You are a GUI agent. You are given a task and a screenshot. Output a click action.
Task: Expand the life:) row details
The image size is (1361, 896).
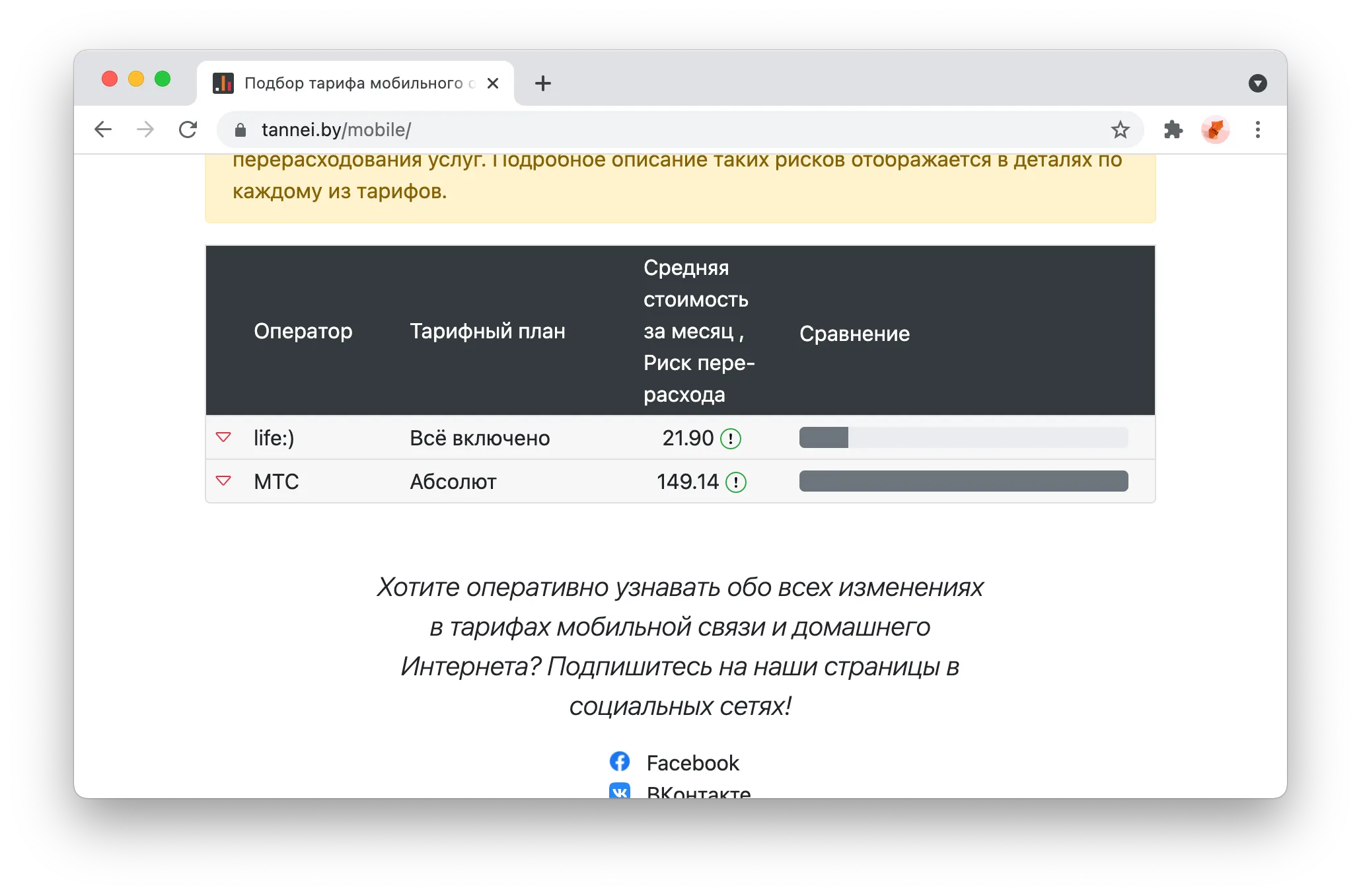point(223,437)
